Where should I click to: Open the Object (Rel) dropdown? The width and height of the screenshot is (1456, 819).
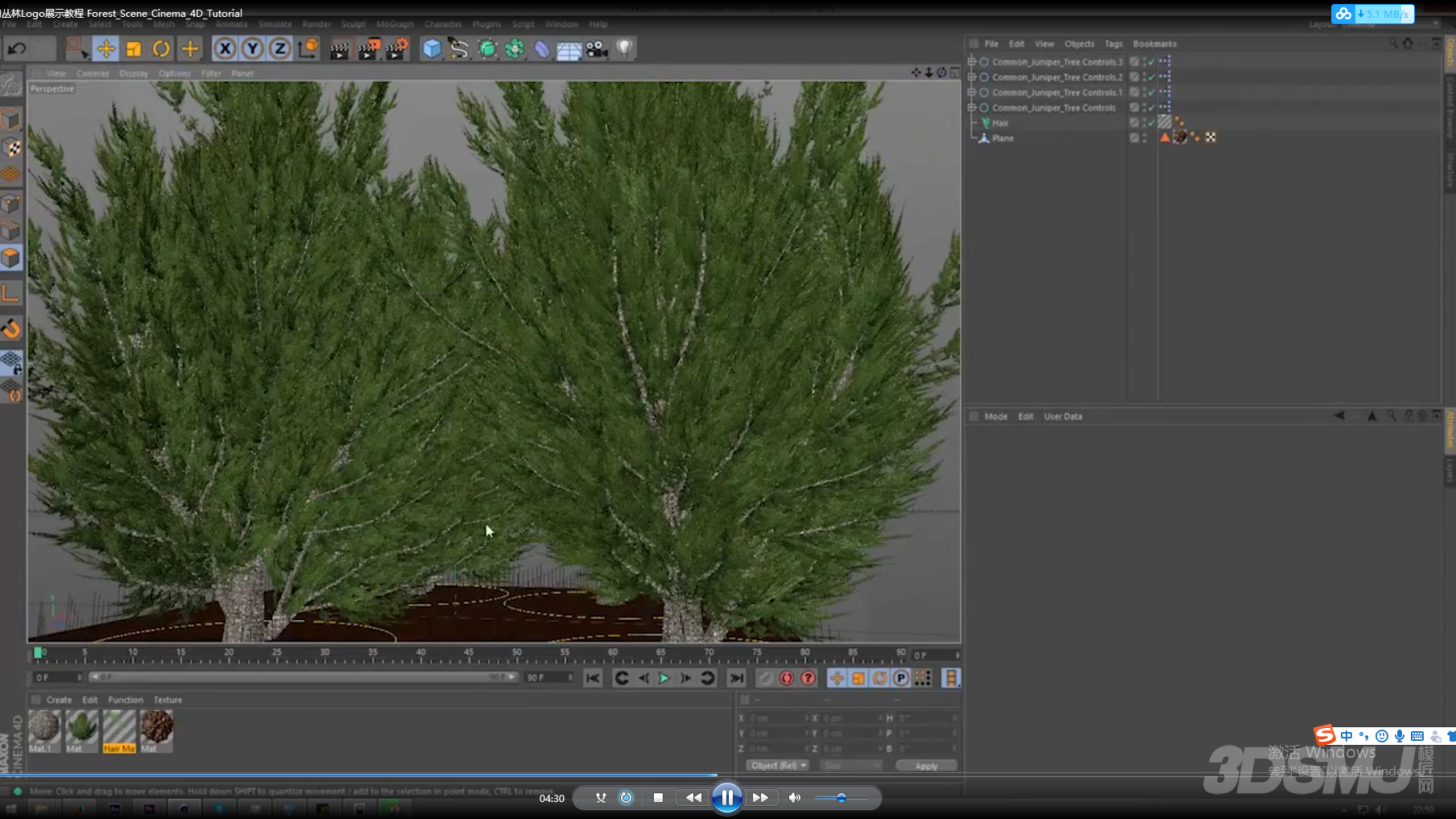(778, 765)
